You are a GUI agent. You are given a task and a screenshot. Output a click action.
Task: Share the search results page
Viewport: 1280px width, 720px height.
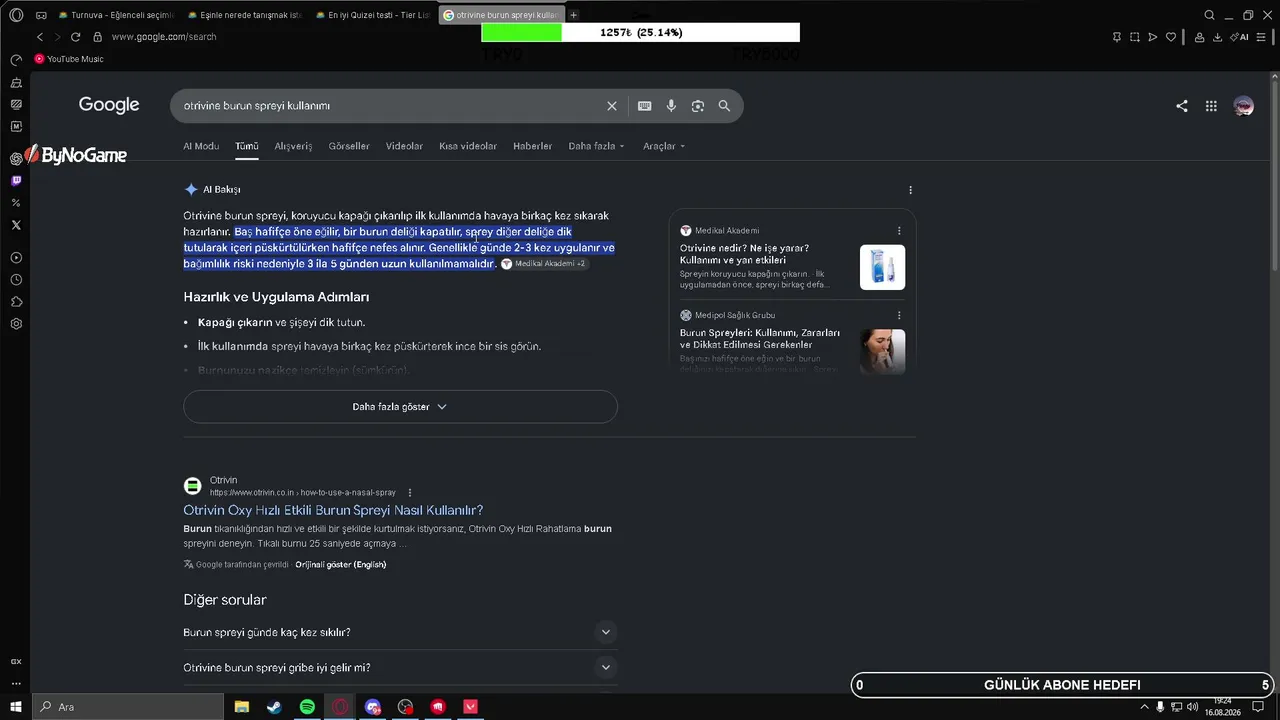point(1182,106)
